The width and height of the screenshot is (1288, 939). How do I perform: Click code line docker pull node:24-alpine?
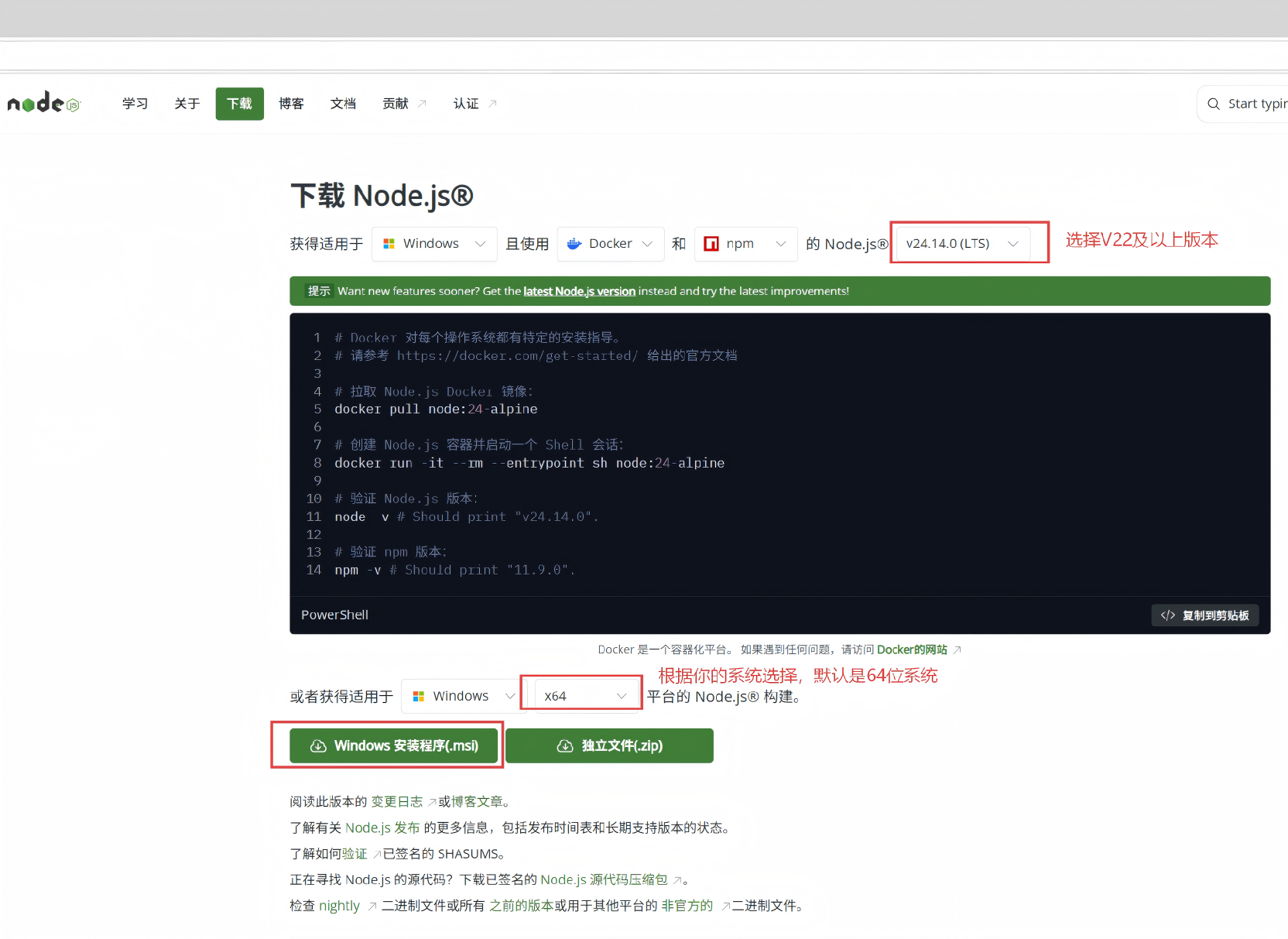click(x=436, y=410)
